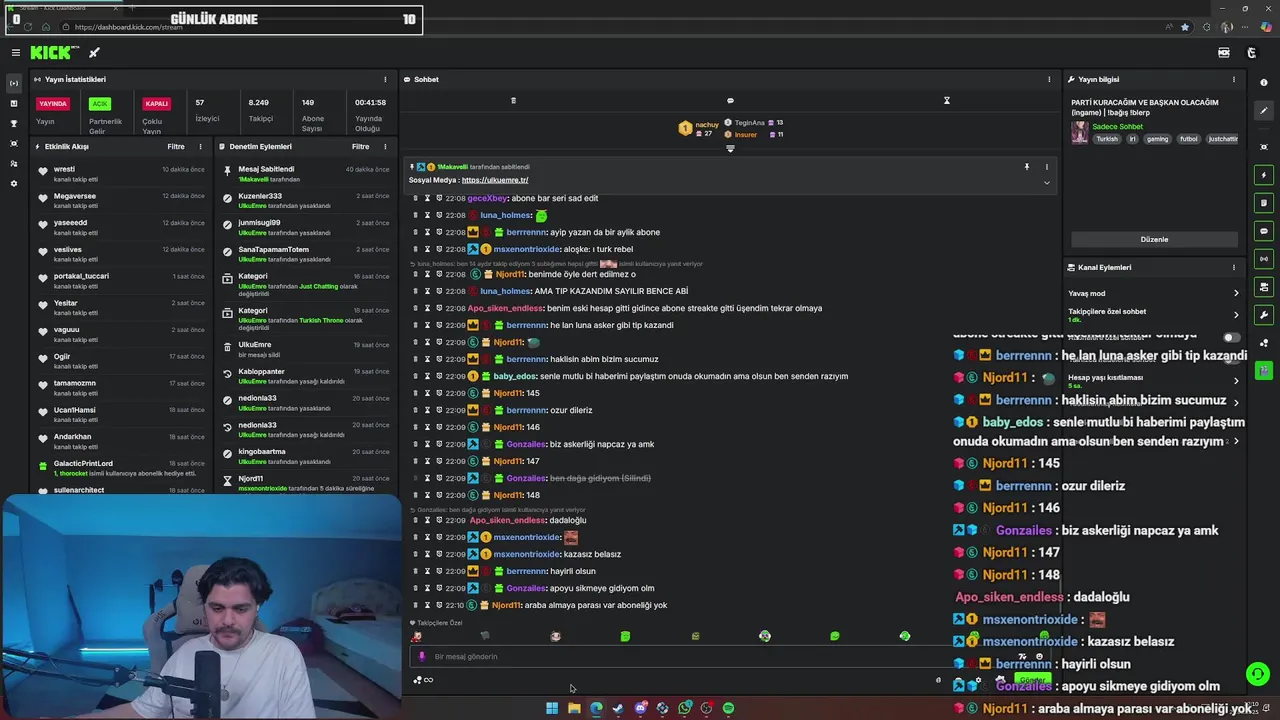Click the sword icon next to Kick logo
Image resolution: width=1280 pixels, height=720 pixels.
(x=94, y=53)
